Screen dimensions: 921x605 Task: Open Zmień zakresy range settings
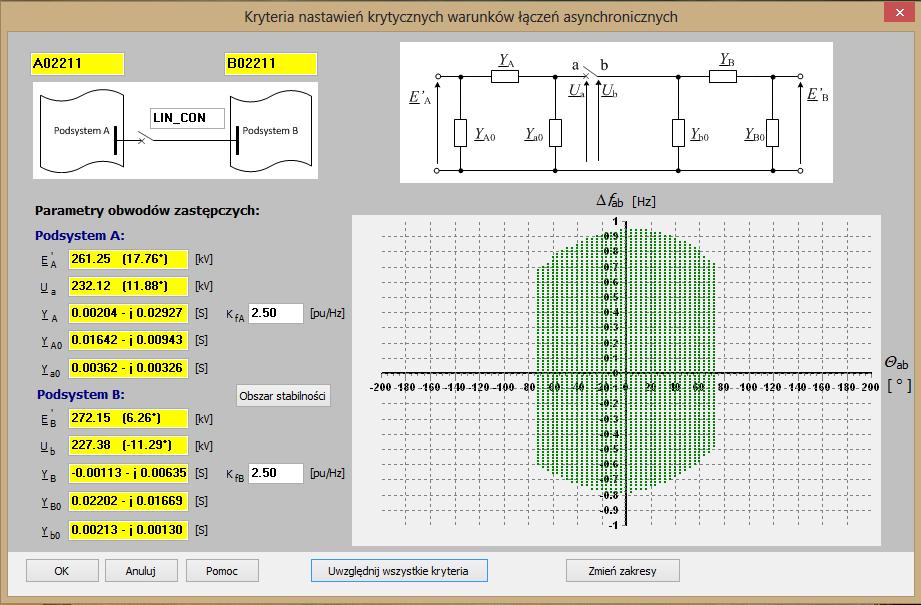tap(623, 570)
